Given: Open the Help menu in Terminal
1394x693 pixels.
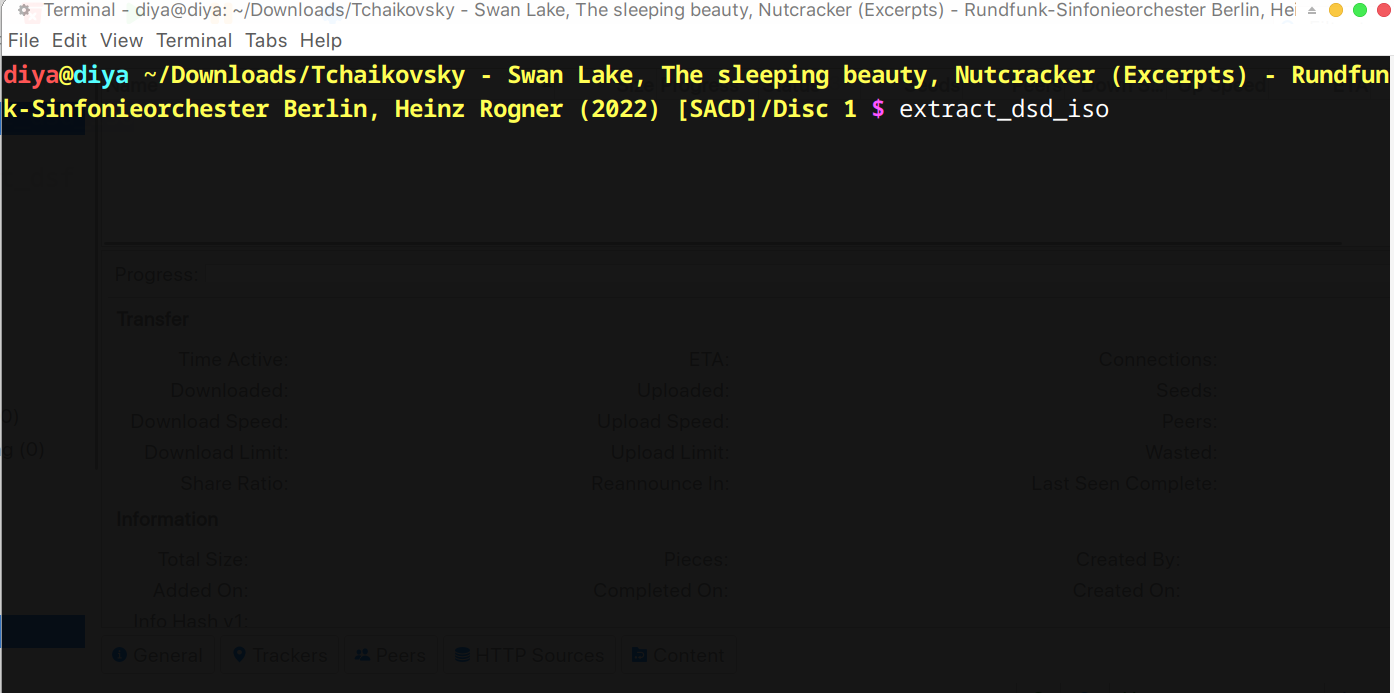Looking at the screenshot, I should (321, 41).
